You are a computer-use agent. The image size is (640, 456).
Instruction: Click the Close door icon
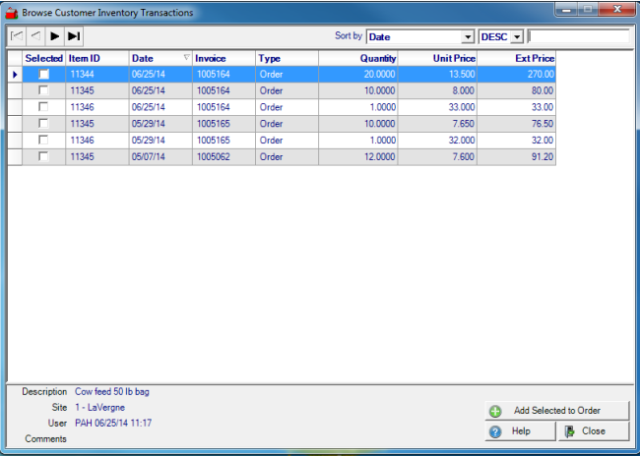569,432
